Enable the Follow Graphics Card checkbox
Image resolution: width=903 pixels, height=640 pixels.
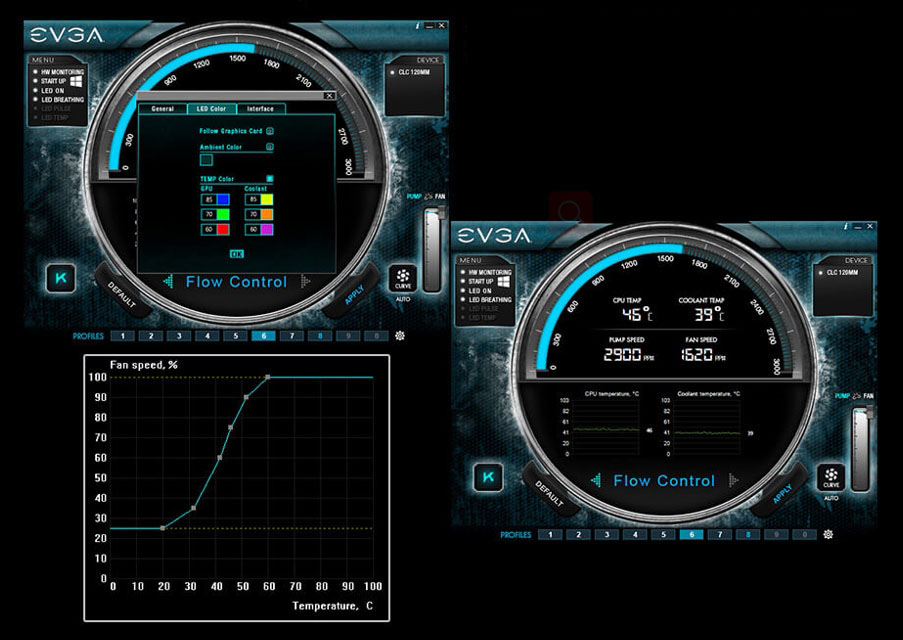[270, 130]
